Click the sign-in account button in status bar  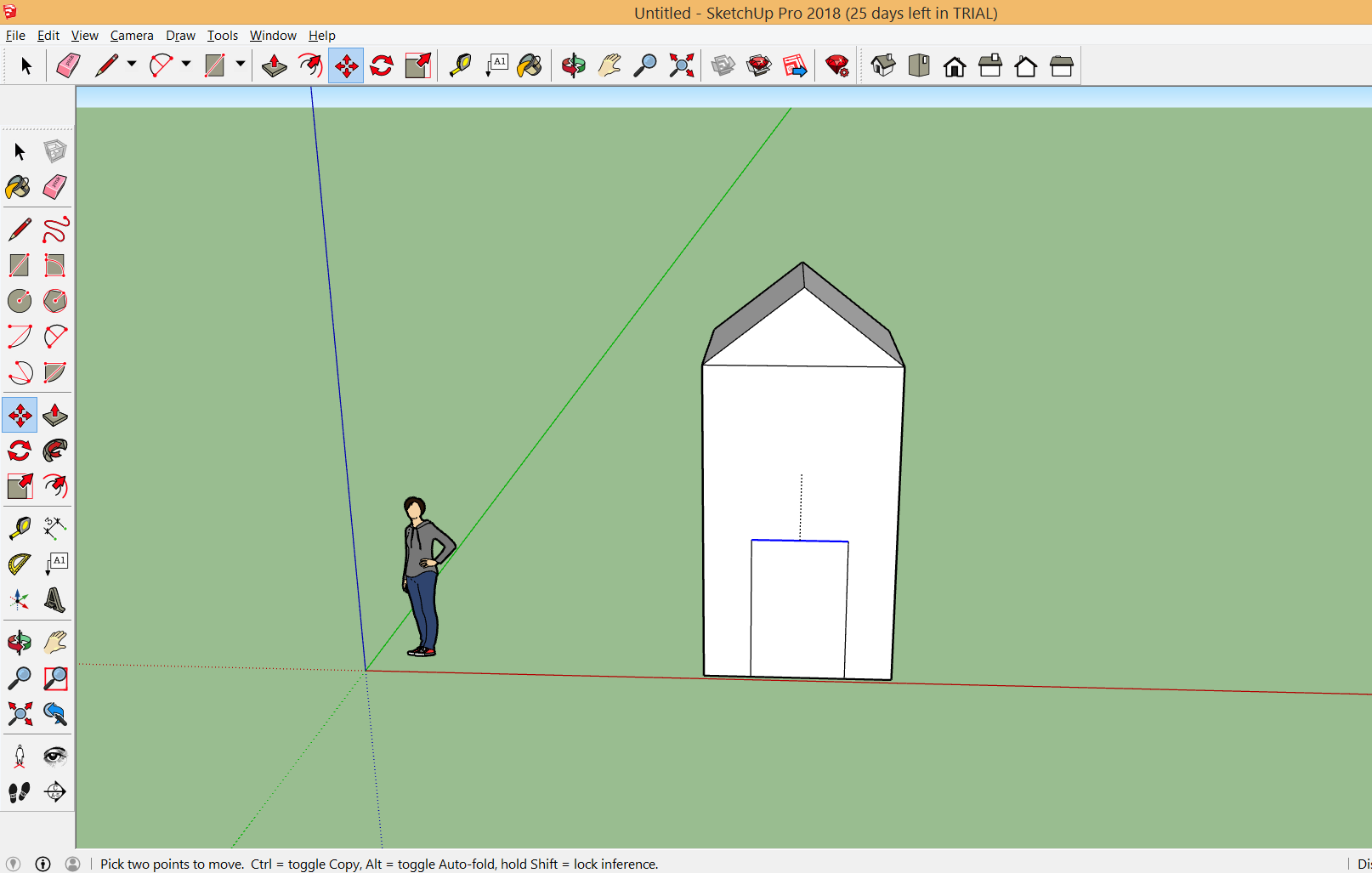[x=74, y=864]
